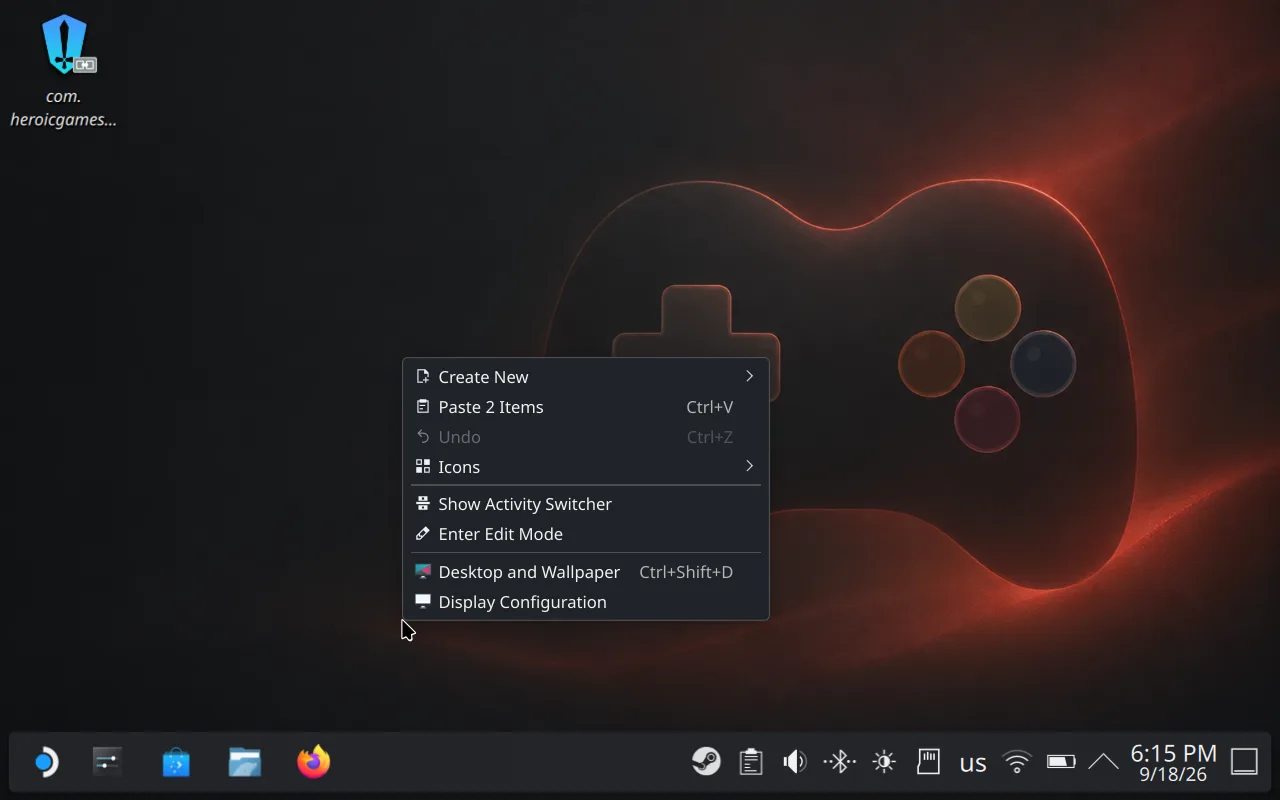Open Desktop and Wallpaper settings
Screen dimensions: 1280x800
[x=586, y=572]
